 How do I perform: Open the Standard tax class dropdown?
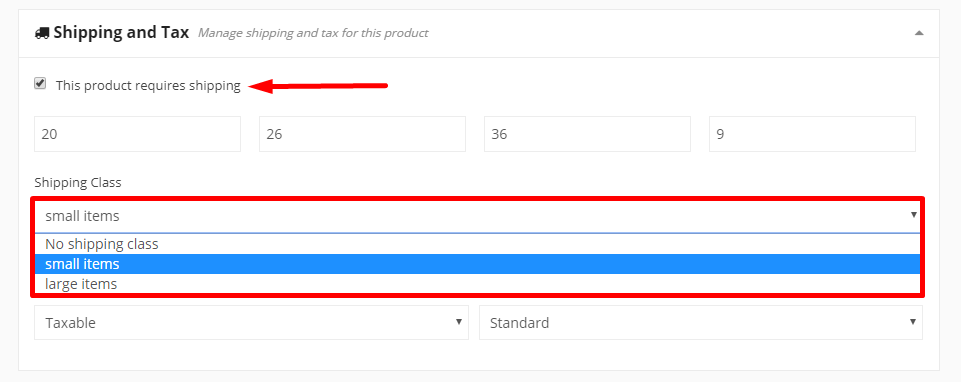click(x=701, y=323)
